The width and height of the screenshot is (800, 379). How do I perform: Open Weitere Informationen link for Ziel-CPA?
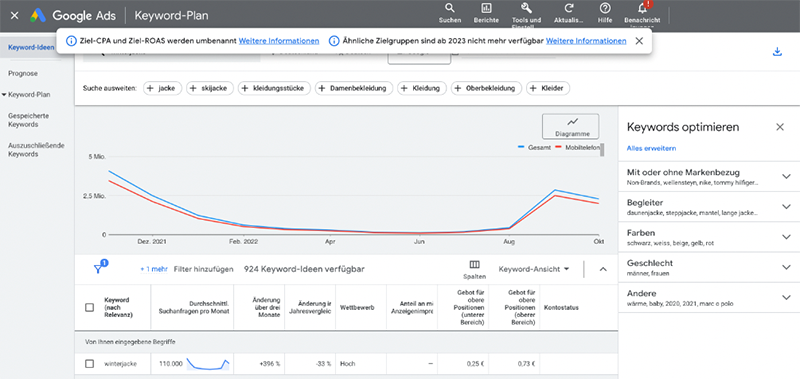279,41
